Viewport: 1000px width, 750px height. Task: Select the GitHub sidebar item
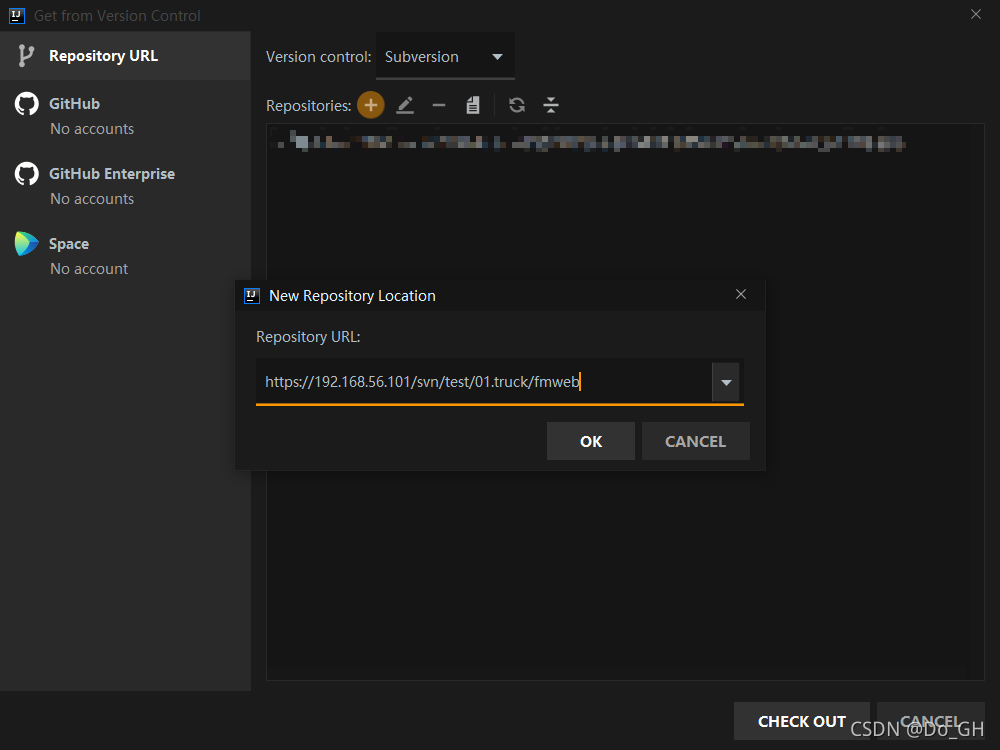(x=125, y=115)
